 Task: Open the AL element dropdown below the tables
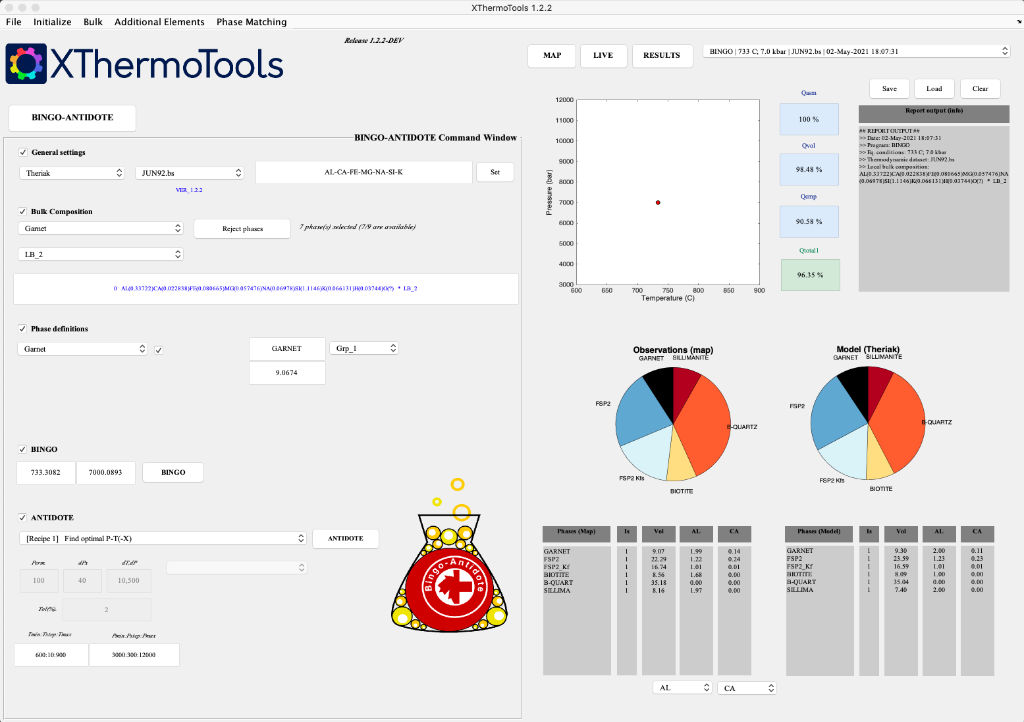(x=682, y=687)
